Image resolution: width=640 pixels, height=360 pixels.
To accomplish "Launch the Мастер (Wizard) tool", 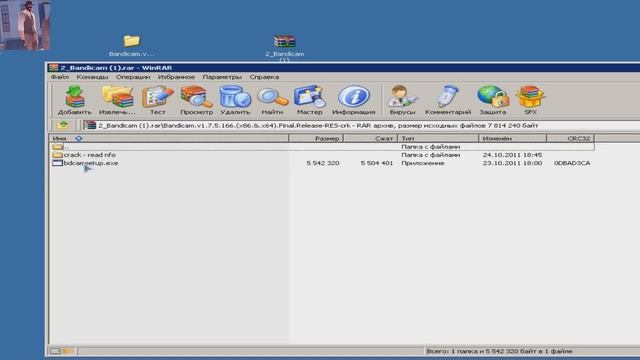I will point(309,100).
